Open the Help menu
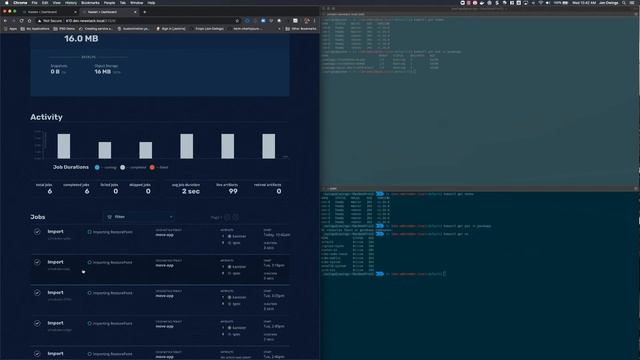The image size is (640, 360). point(151,2)
